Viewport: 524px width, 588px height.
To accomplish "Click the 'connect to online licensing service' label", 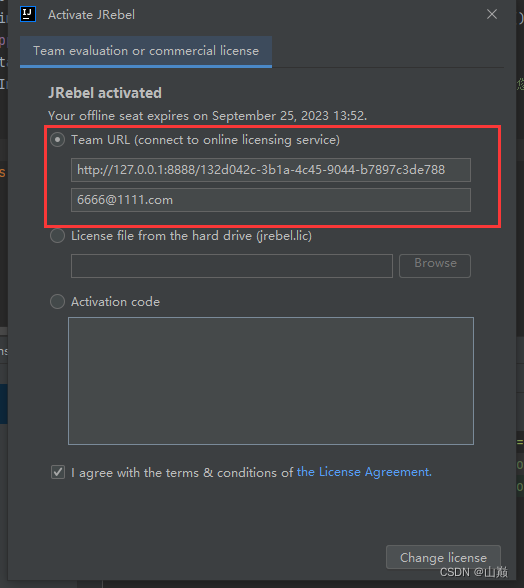I will point(237,140).
